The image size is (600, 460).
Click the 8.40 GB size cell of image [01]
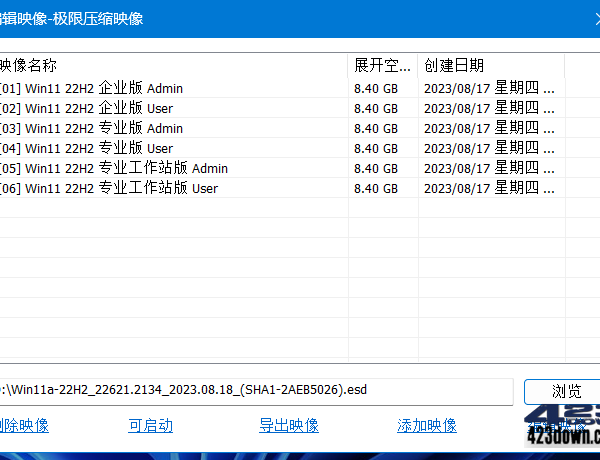click(377, 88)
